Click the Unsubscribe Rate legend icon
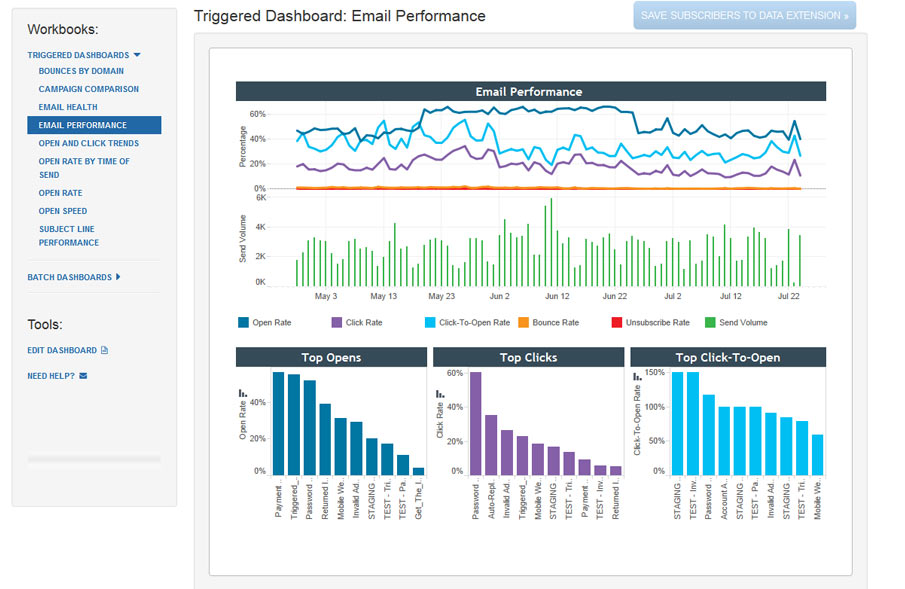The height and width of the screenshot is (589, 905). pos(614,322)
